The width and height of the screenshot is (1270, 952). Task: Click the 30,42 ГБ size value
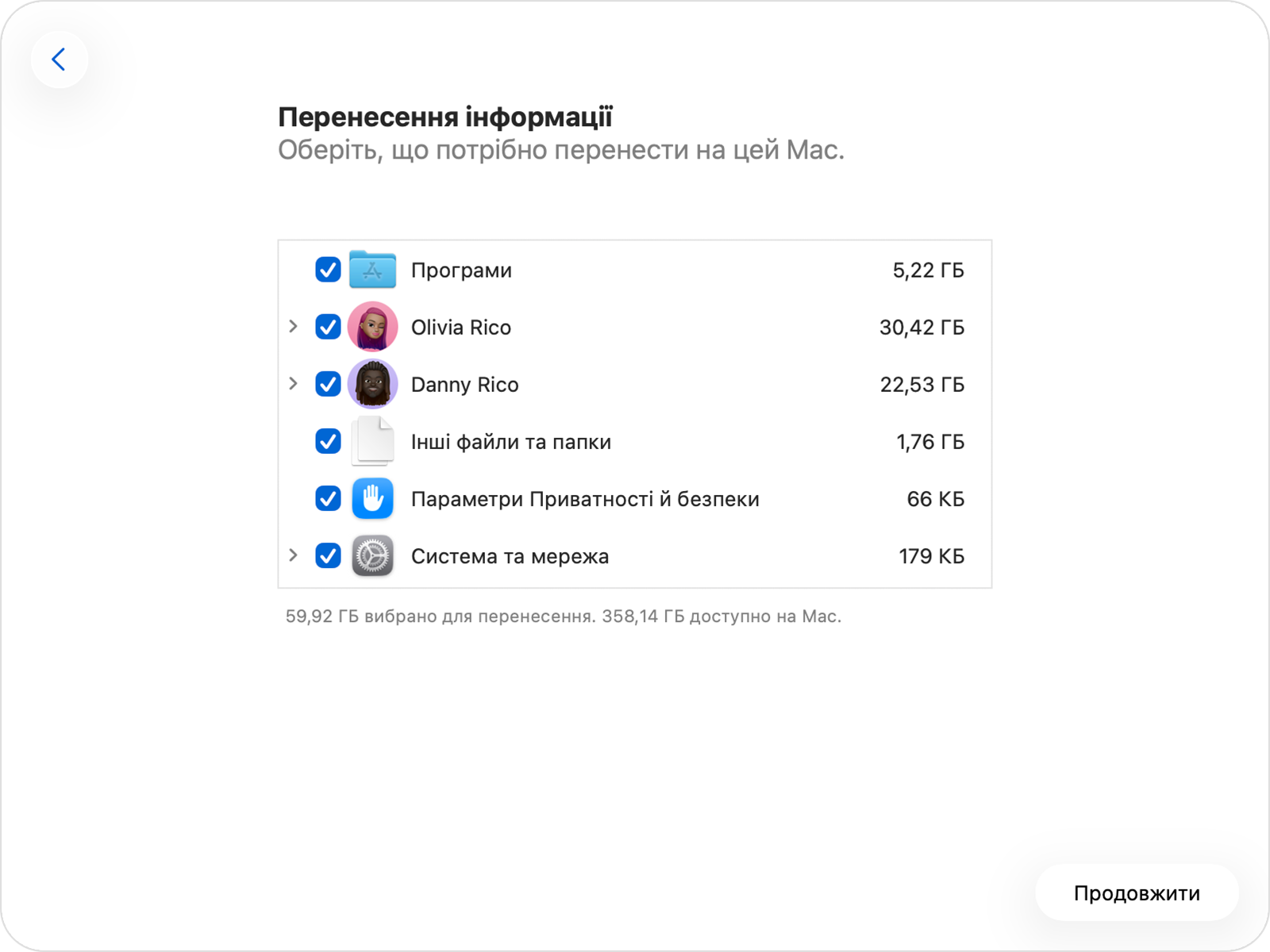tap(922, 328)
